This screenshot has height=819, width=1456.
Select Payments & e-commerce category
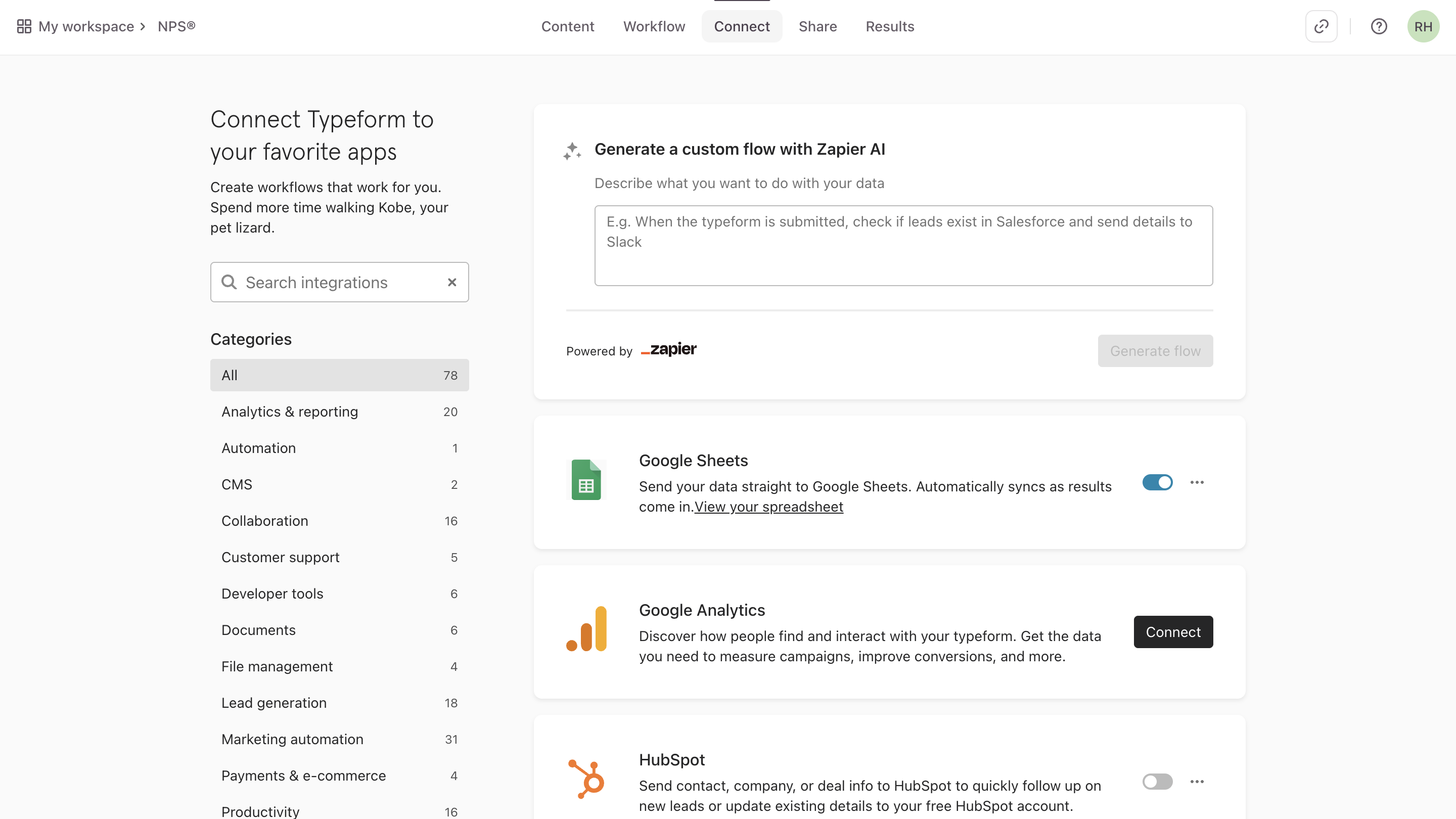339,776
